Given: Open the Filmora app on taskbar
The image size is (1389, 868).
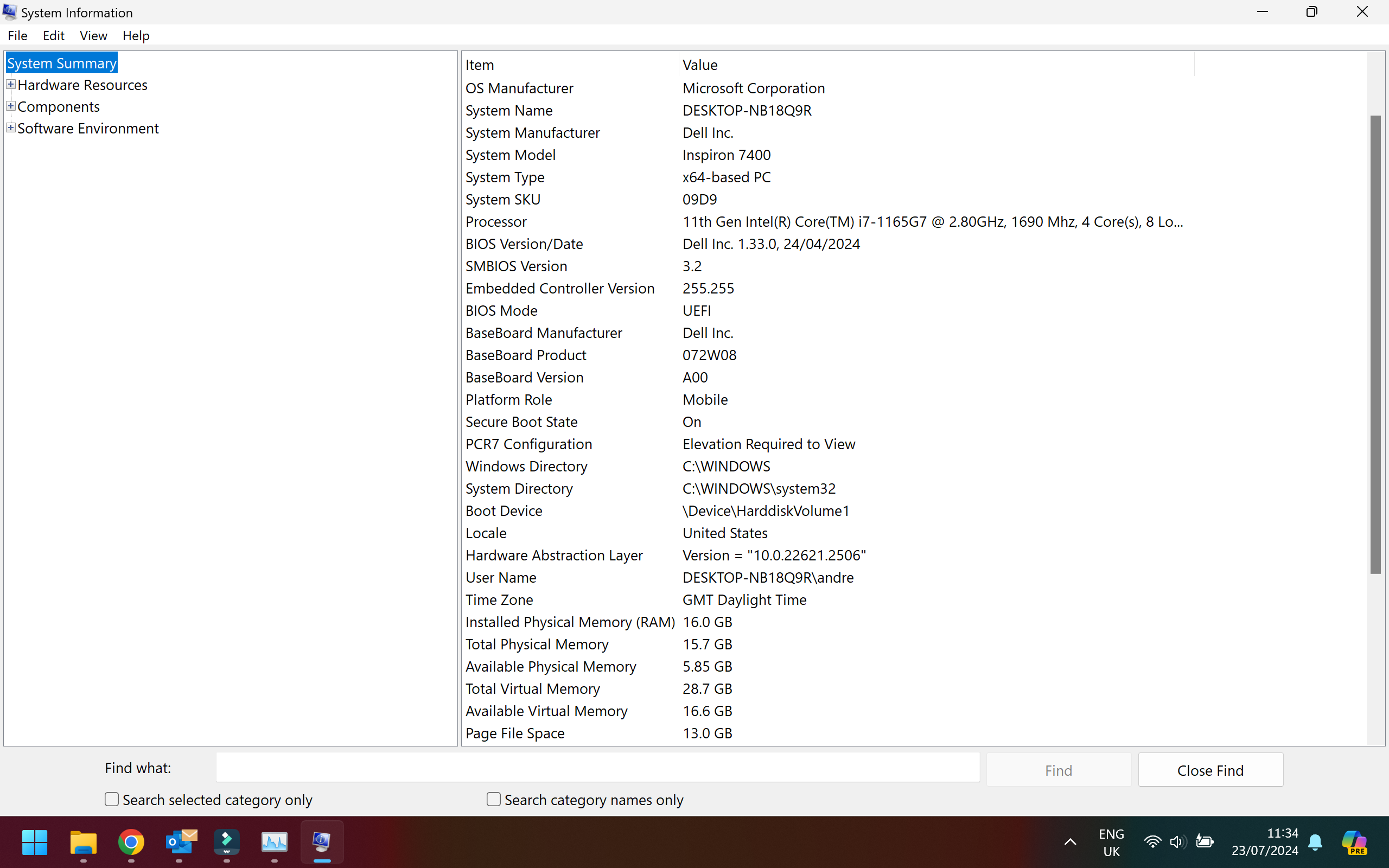Looking at the screenshot, I should [227, 842].
